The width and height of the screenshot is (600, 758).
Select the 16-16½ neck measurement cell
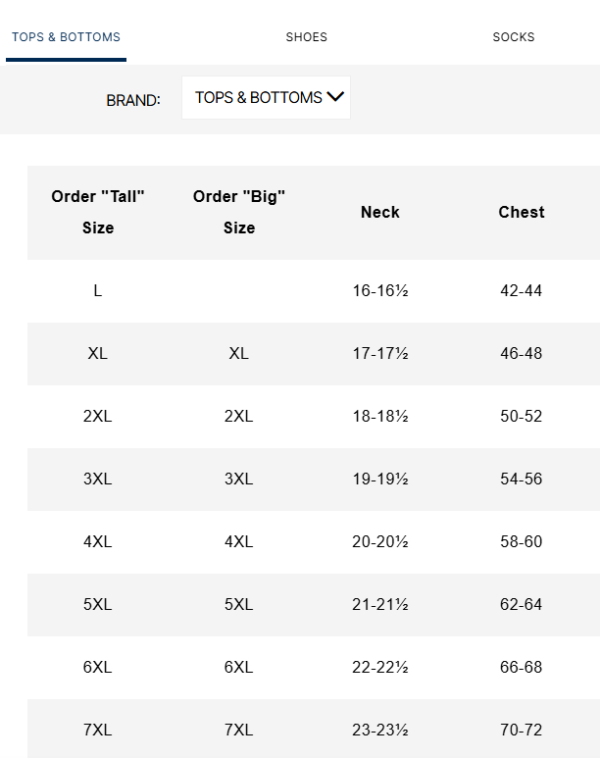point(380,291)
